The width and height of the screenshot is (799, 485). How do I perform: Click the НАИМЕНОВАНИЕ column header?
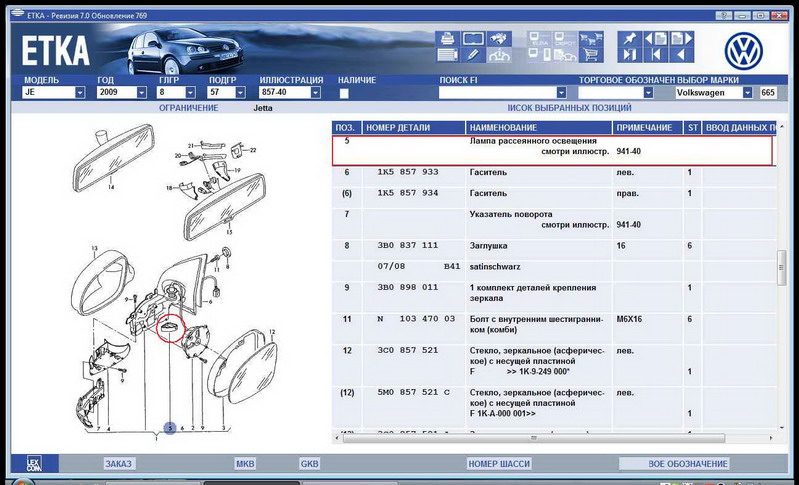click(539, 128)
